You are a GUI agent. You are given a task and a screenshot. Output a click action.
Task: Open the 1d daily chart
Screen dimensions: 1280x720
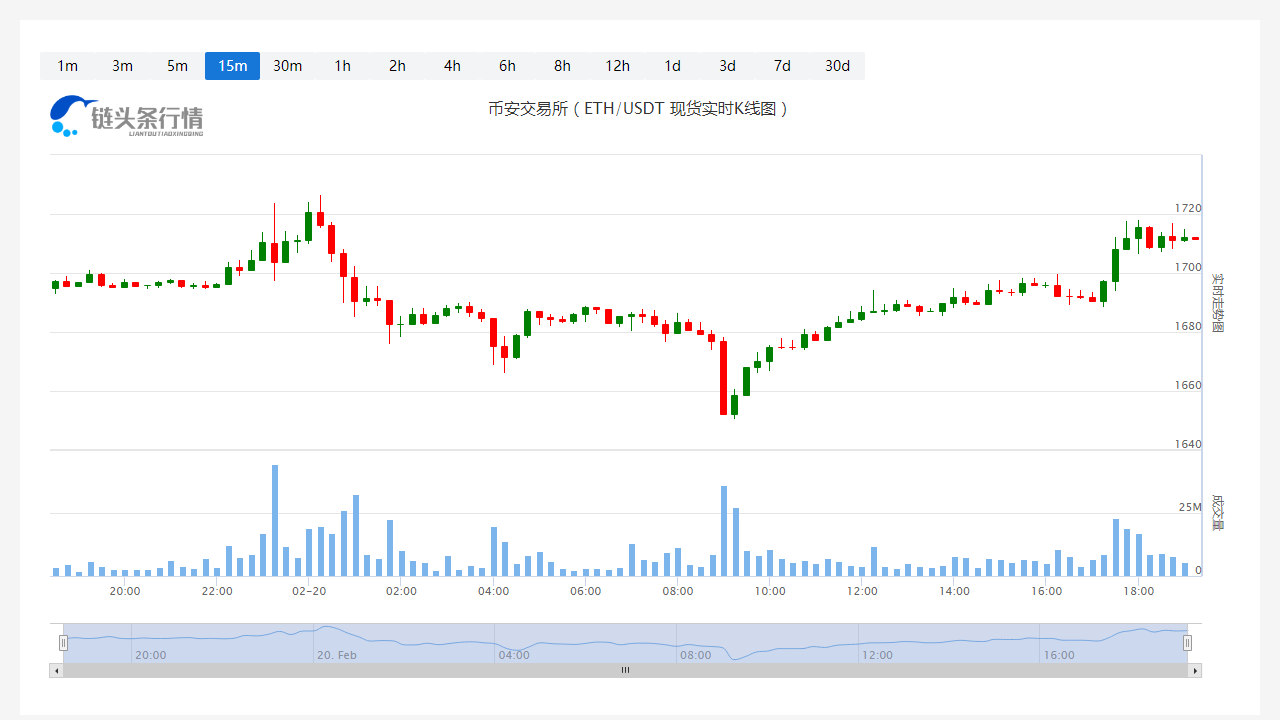coord(672,66)
